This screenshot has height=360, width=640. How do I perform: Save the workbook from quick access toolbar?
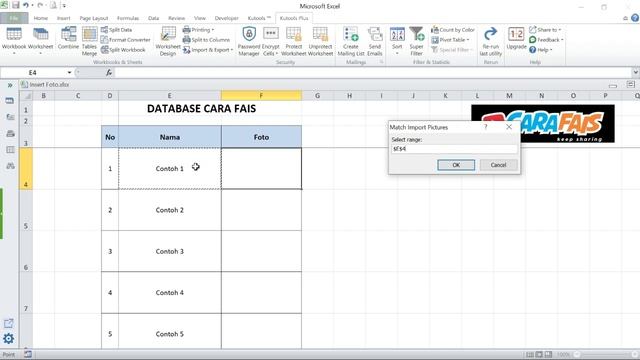(x=16, y=5)
